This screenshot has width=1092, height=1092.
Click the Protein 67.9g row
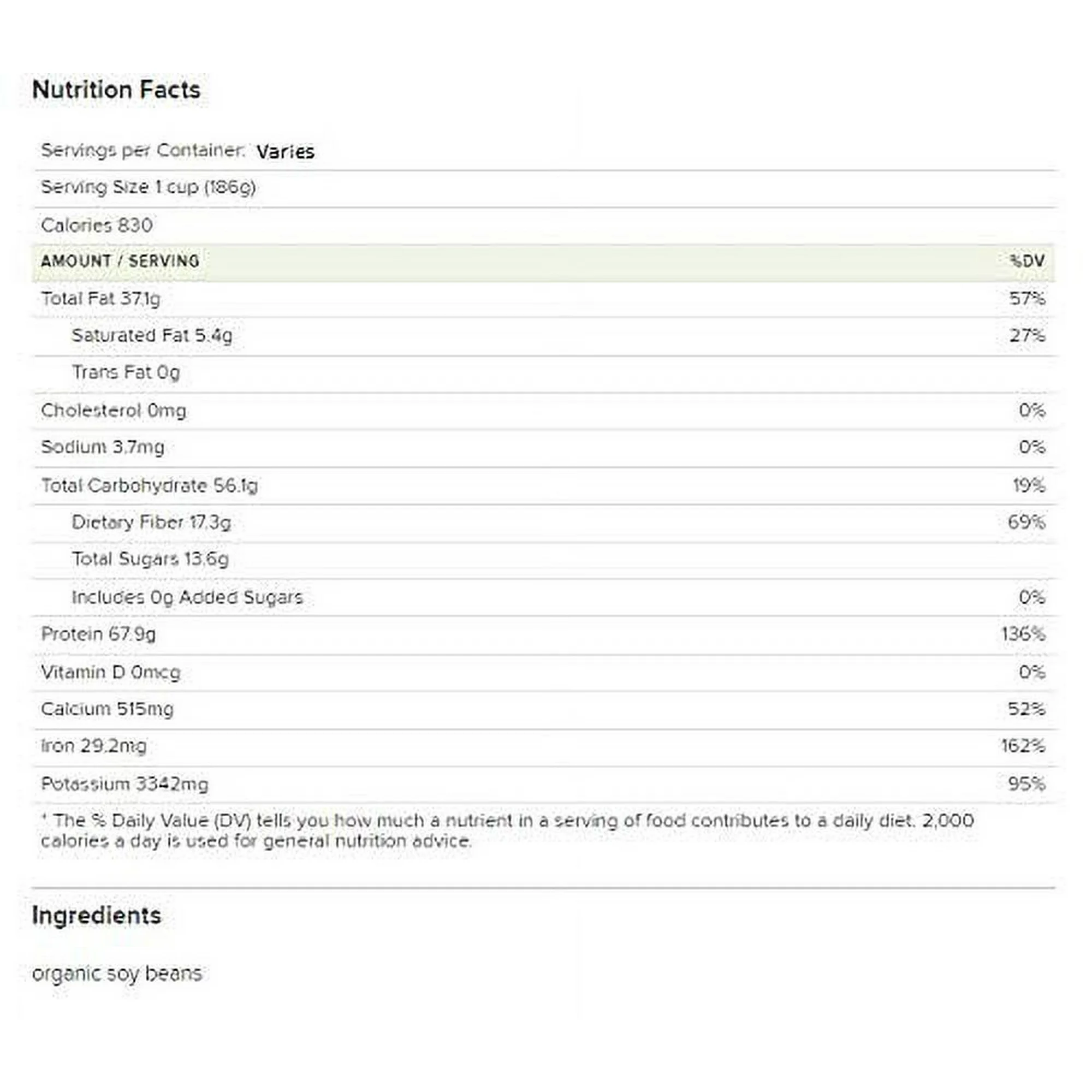(x=98, y=634)
